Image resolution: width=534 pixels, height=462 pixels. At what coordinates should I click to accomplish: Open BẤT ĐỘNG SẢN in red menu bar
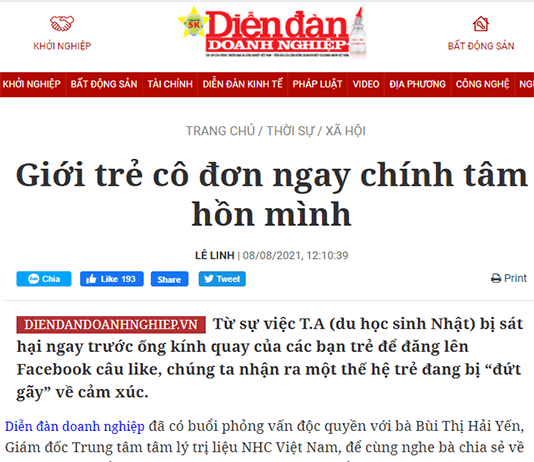(x=104, y=84)
